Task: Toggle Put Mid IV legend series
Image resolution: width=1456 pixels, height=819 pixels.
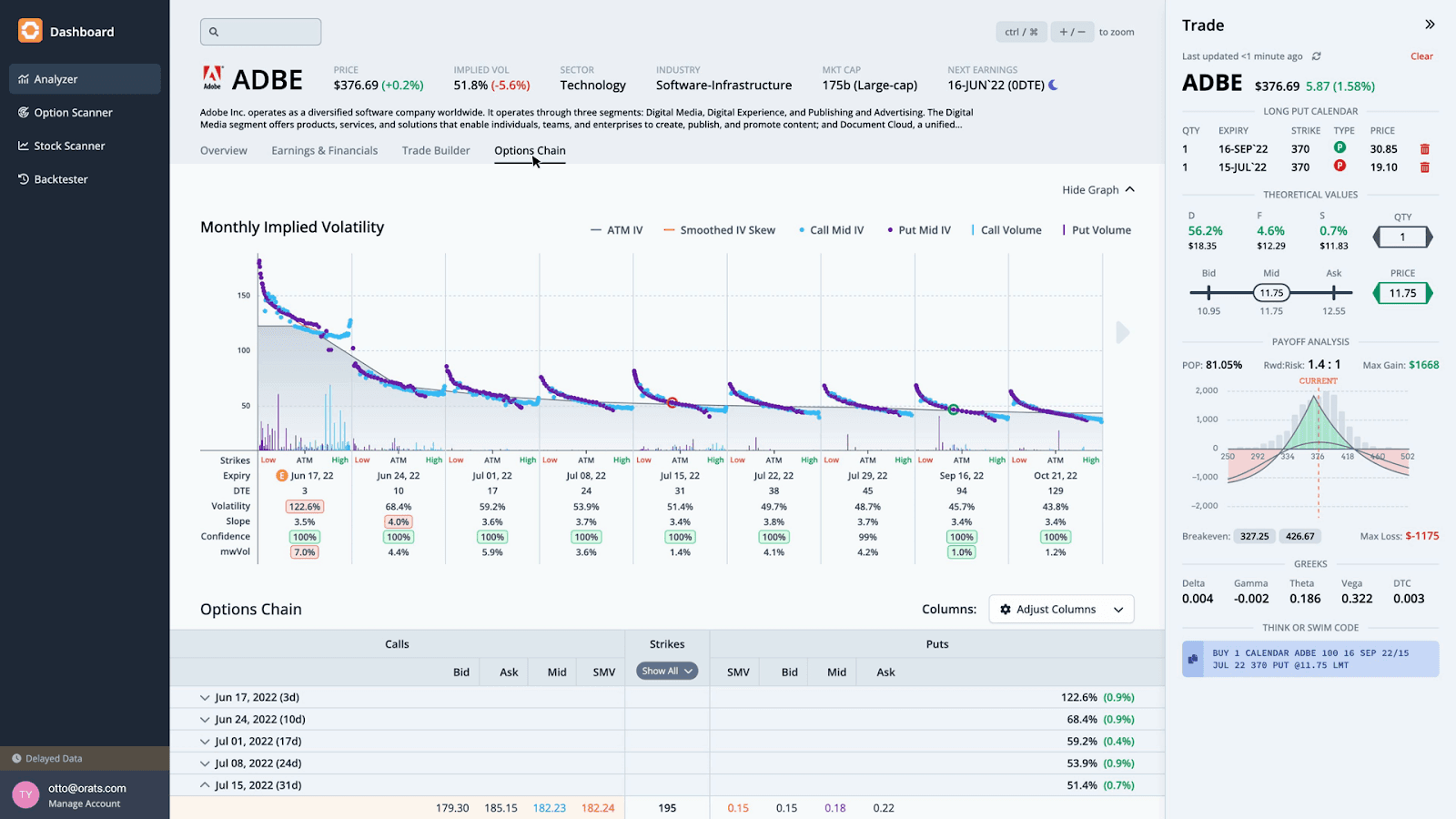Action: pyautogui.click(x=919, y=230)
